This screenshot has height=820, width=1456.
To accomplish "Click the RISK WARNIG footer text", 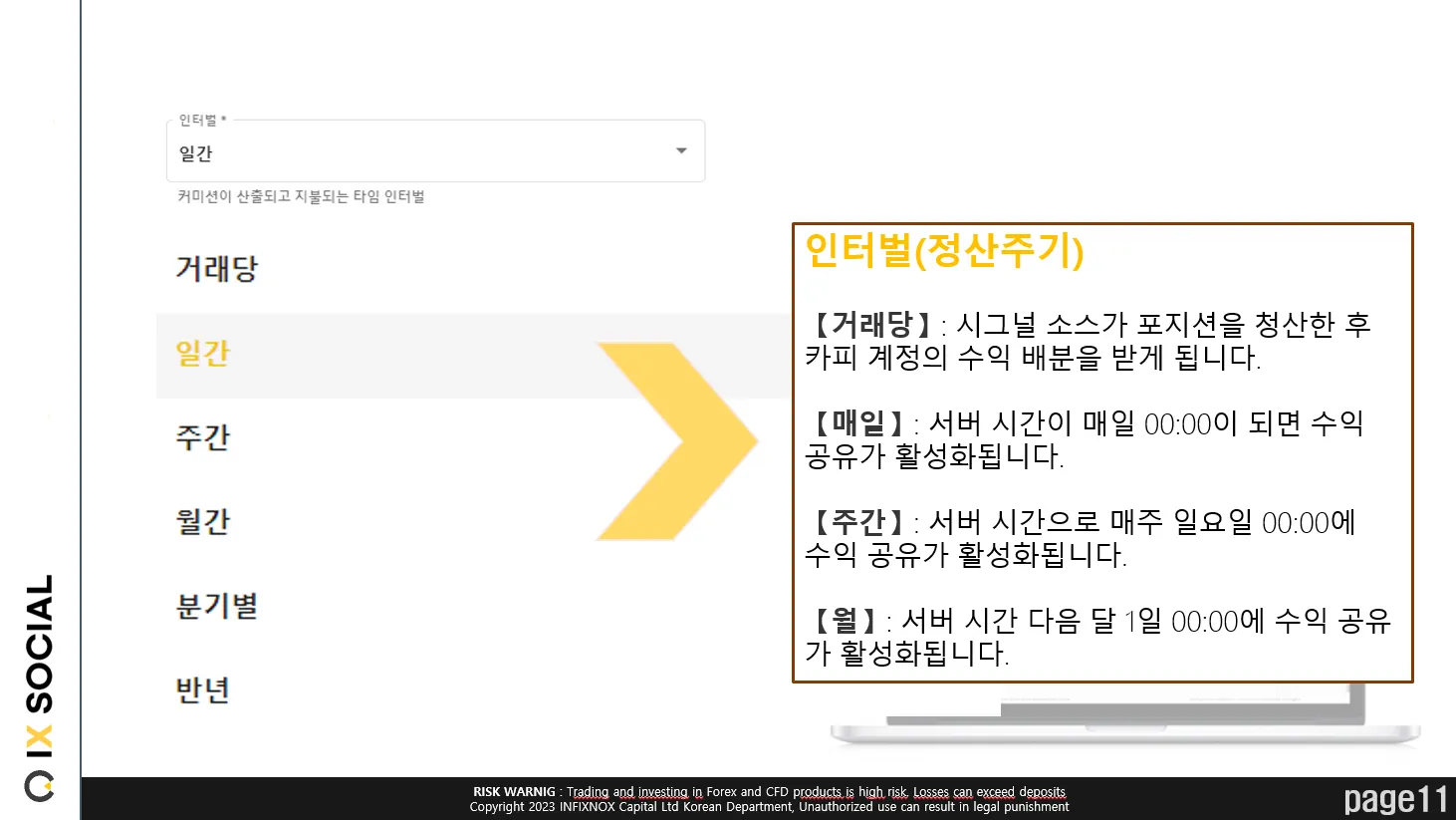I will [x=770, y=792].
